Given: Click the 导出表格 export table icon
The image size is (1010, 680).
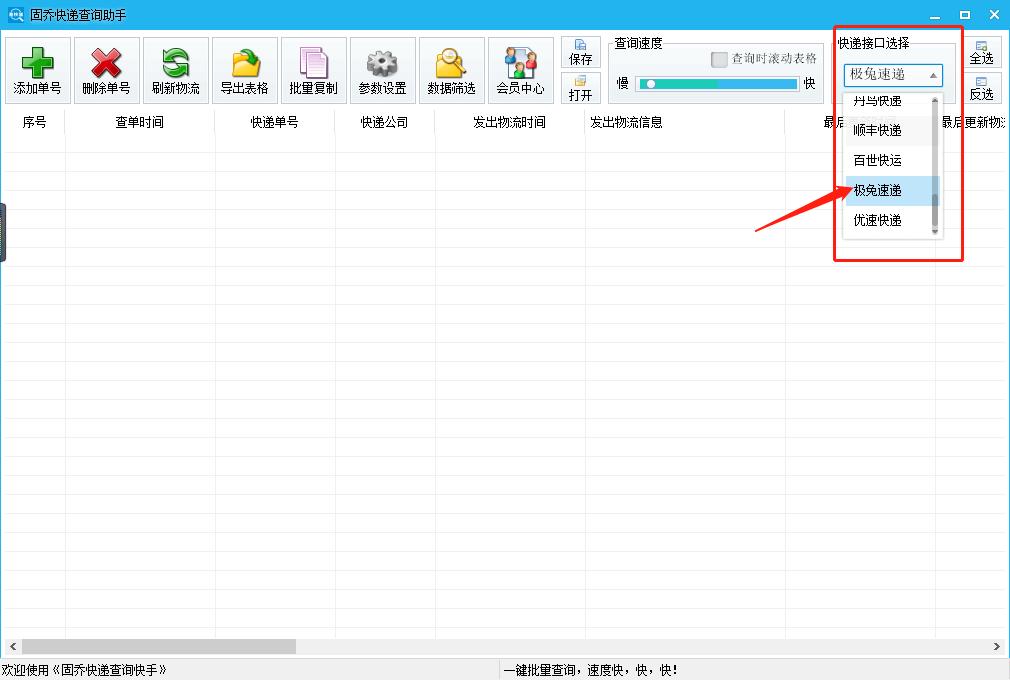Looking at the screenshot, I should click(x=244, y=69).
